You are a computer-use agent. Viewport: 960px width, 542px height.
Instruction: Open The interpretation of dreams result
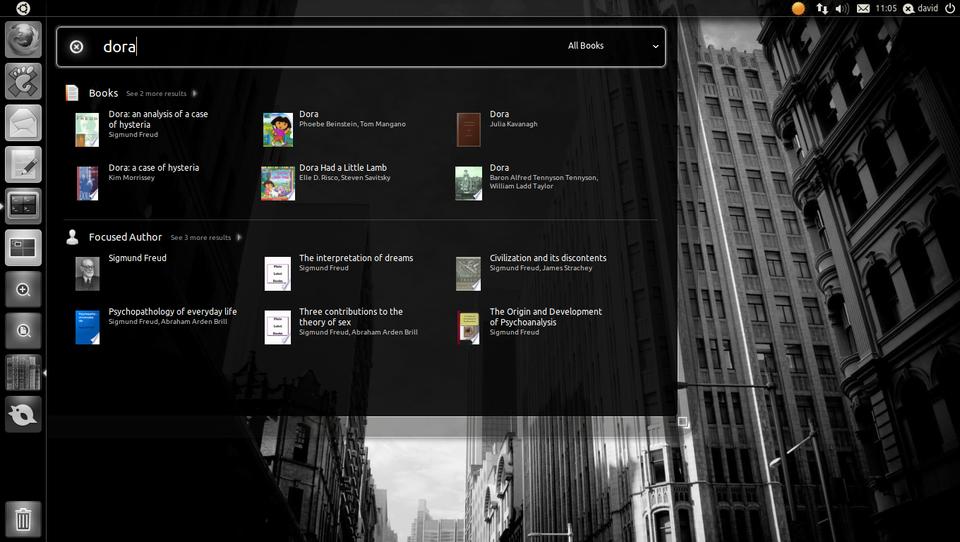click(x=355, y=258)
